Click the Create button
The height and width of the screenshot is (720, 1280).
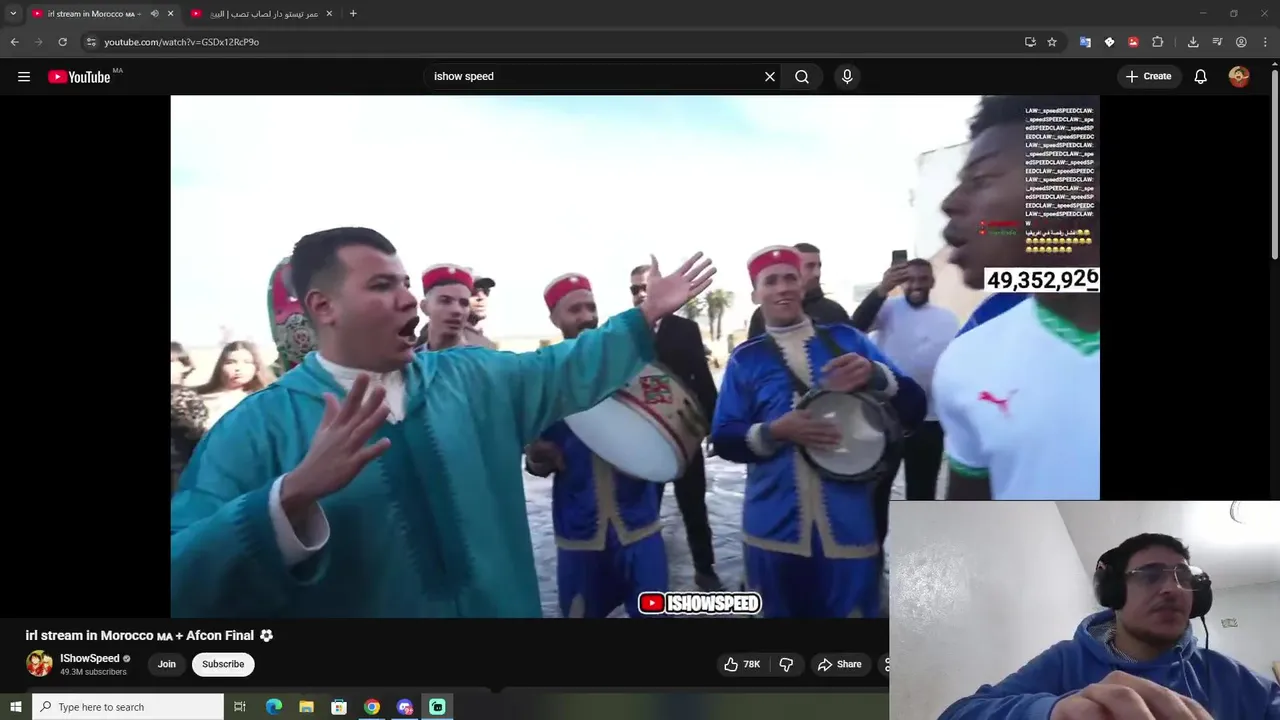point(1148,77)
